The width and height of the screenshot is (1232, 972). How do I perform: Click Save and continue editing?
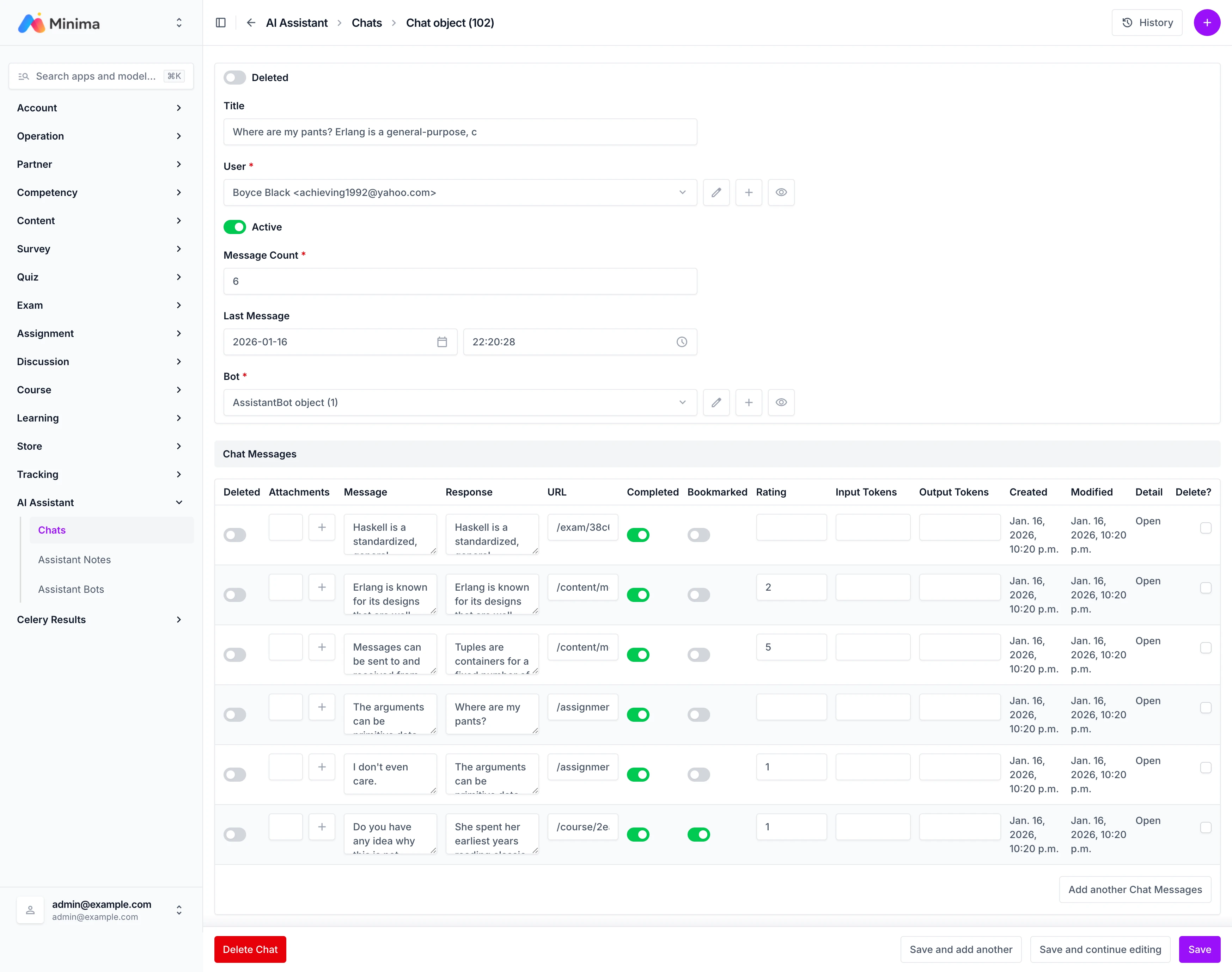click(1099, 949)
